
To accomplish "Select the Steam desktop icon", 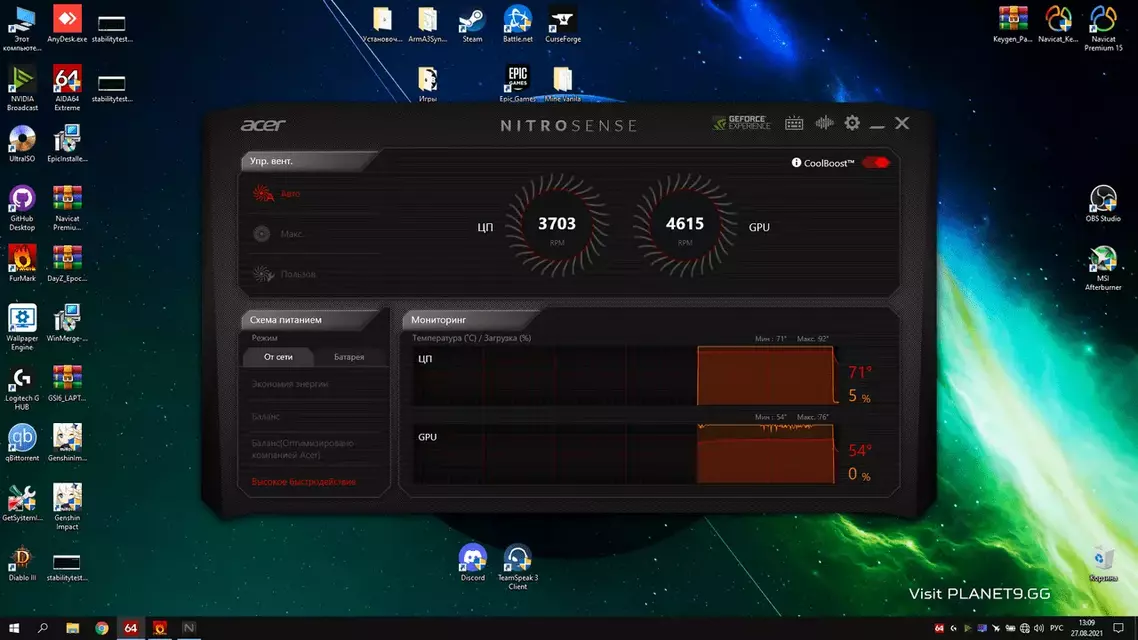I will (x=472, y=25).
